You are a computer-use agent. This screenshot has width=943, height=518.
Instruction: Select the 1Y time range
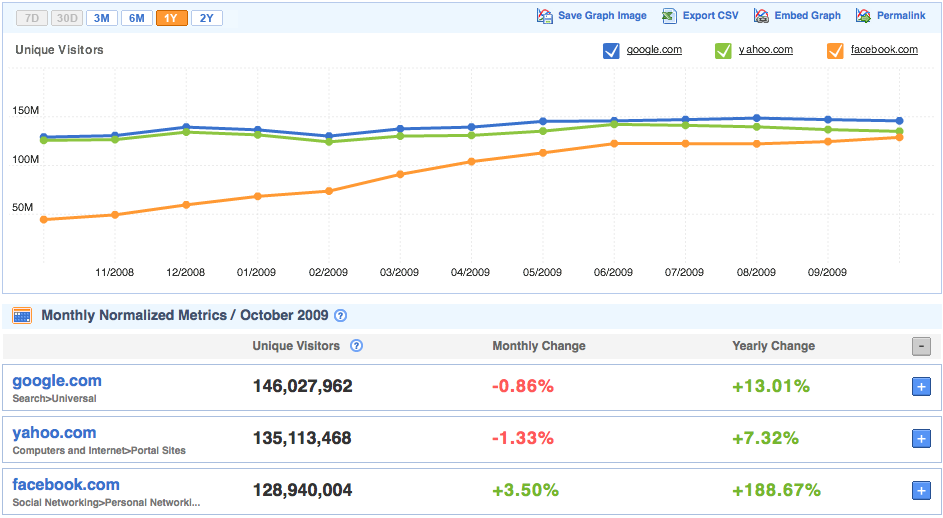171,18
